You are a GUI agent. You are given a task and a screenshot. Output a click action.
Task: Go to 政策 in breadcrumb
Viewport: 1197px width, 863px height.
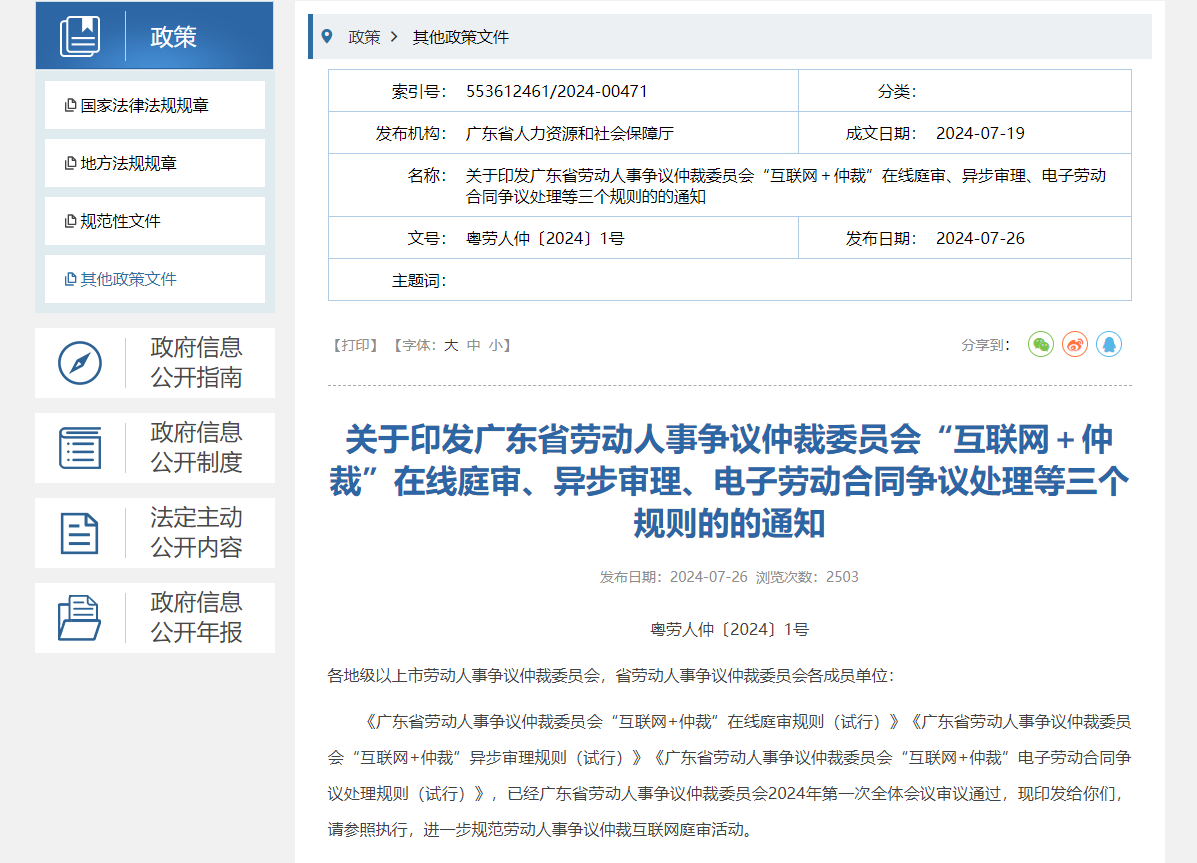coord(364,37)
